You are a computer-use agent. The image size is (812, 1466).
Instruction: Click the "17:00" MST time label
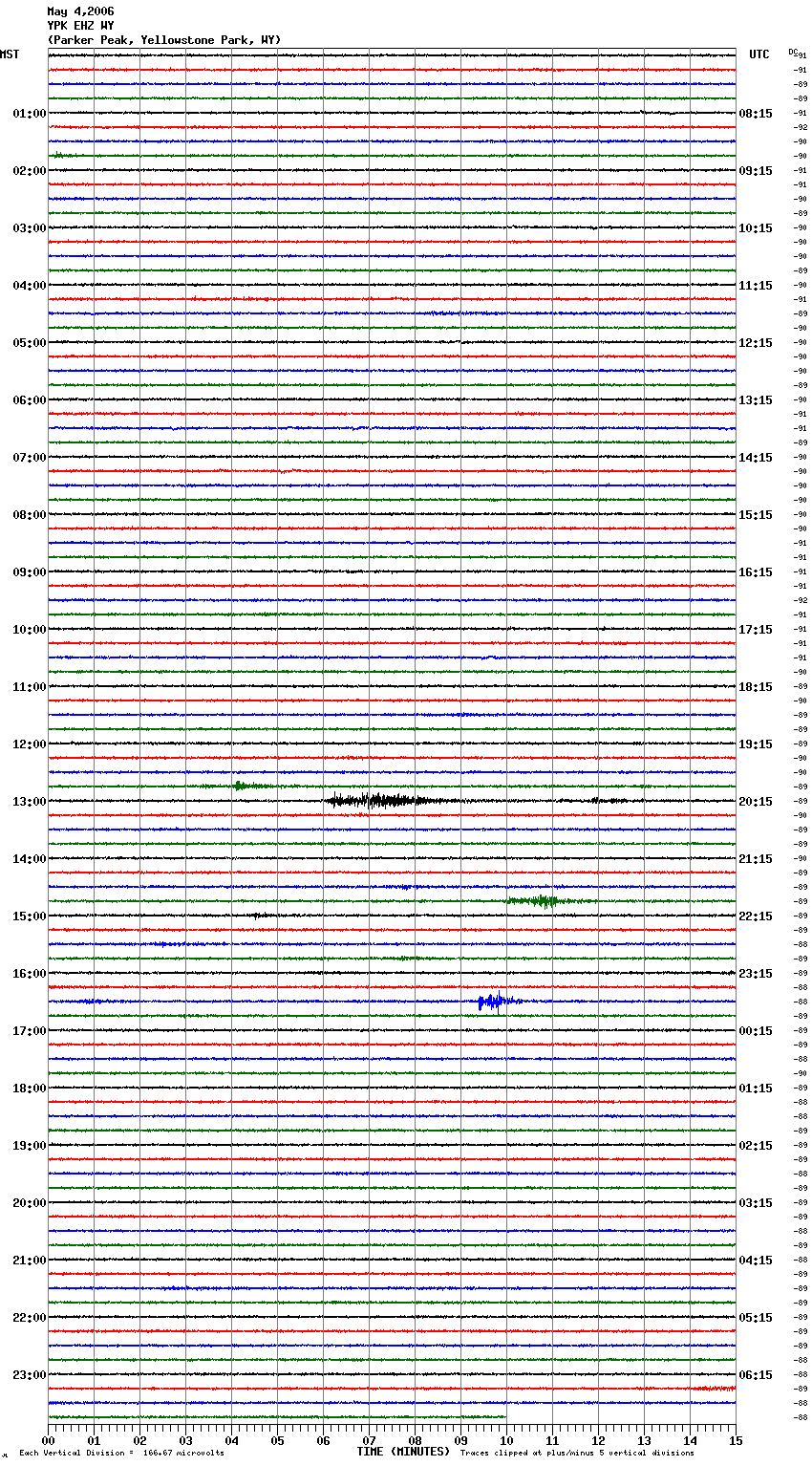point(30,1031)
